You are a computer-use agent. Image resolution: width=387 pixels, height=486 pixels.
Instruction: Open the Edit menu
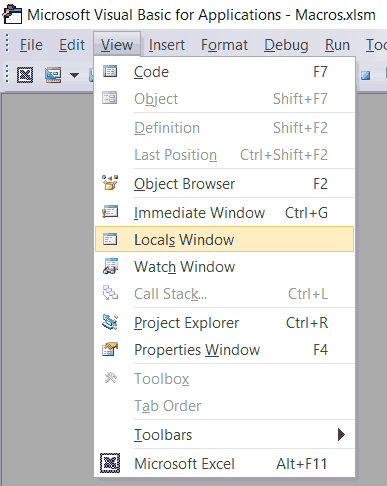(x=72, y=45)
